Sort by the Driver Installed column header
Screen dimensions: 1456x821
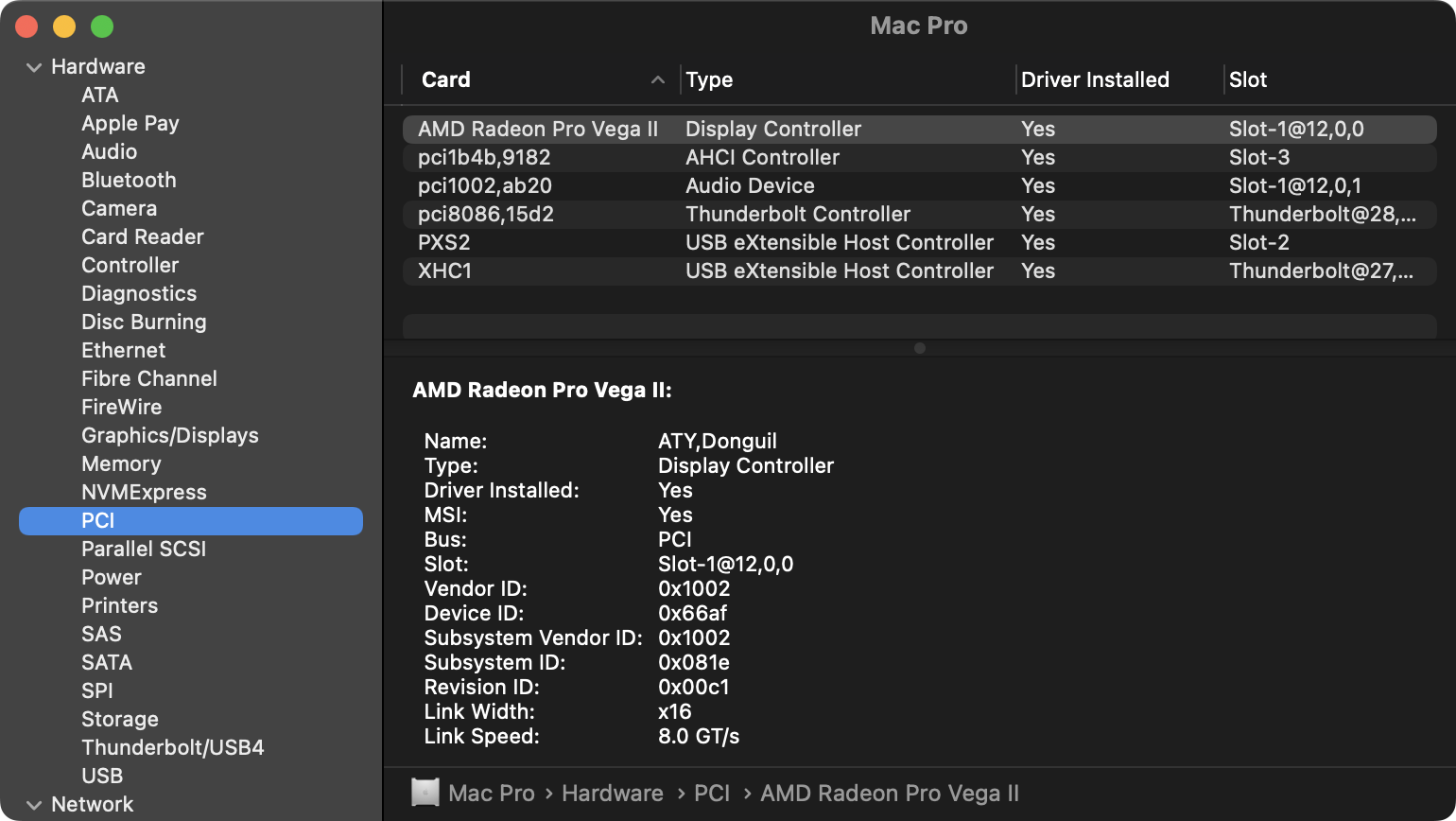pos(1095,80)
